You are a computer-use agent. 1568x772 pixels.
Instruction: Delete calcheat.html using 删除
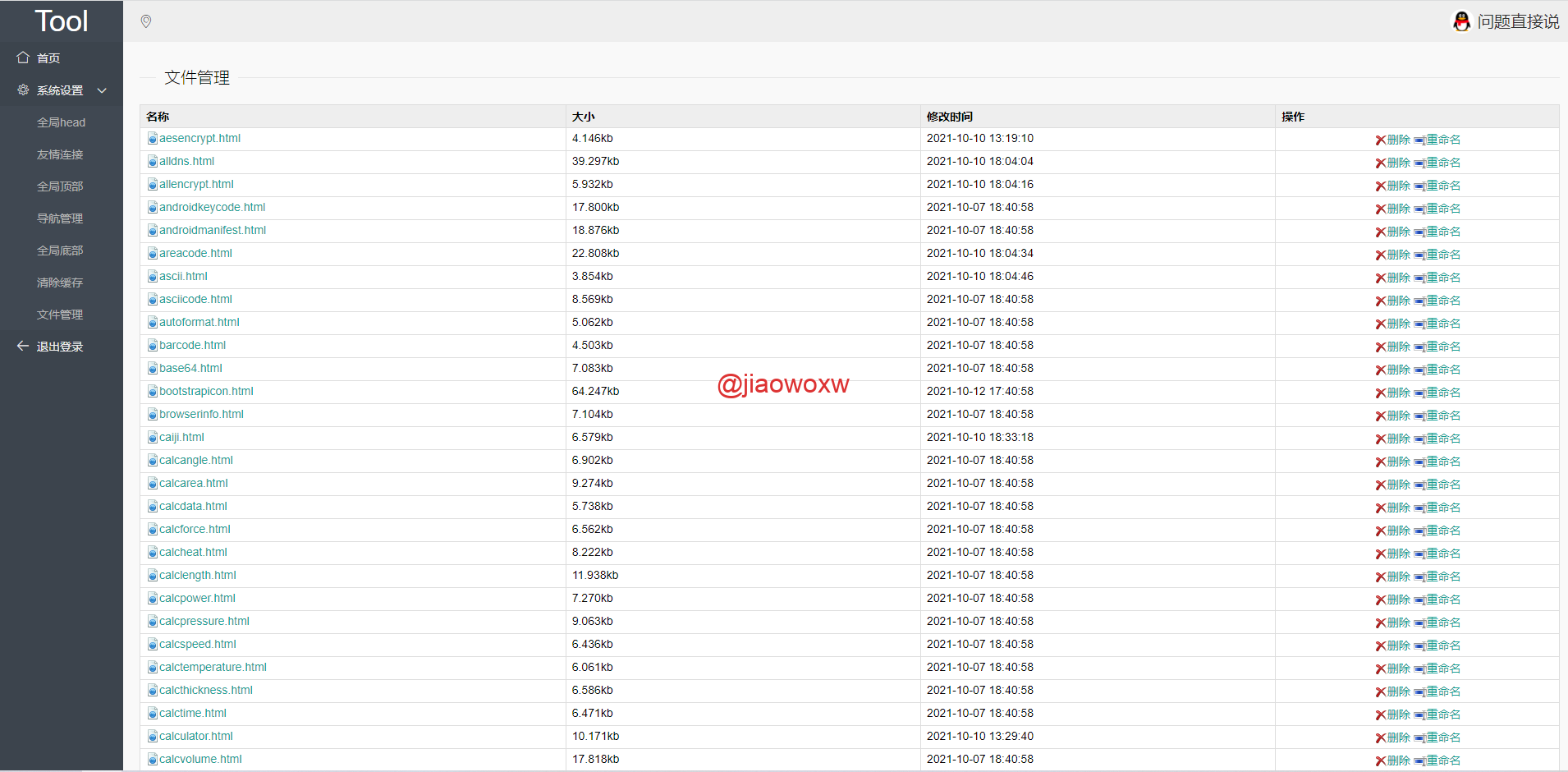pos(1393,554)
